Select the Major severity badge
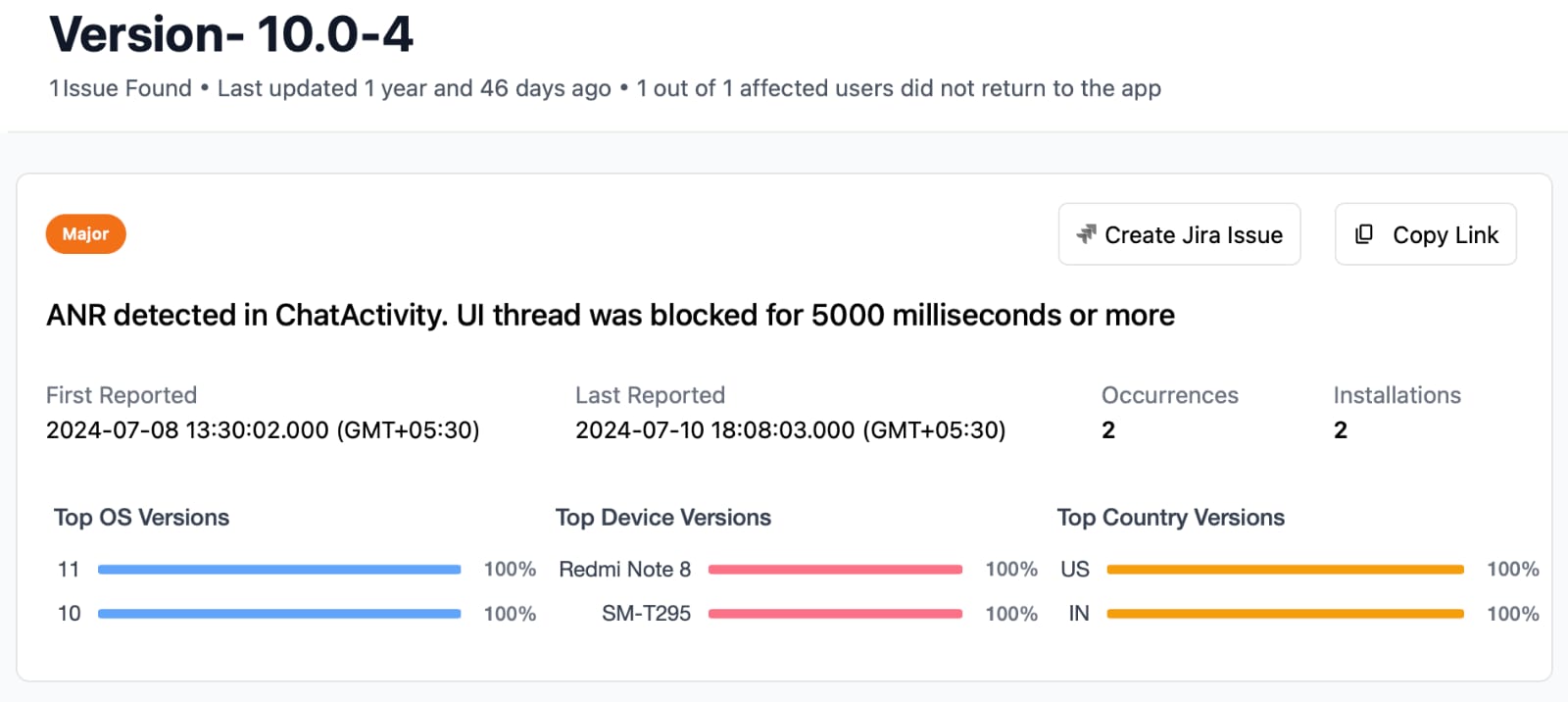The width and height of the screenshot is (1568, 702). (85, 233)
